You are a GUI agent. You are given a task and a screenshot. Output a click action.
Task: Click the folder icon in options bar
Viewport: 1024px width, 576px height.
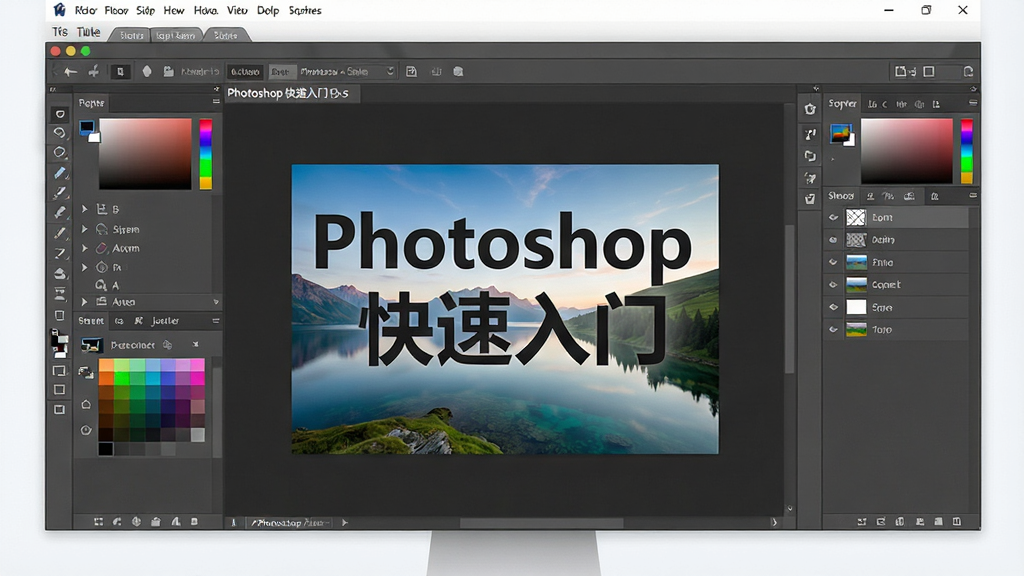click(168, 72)
